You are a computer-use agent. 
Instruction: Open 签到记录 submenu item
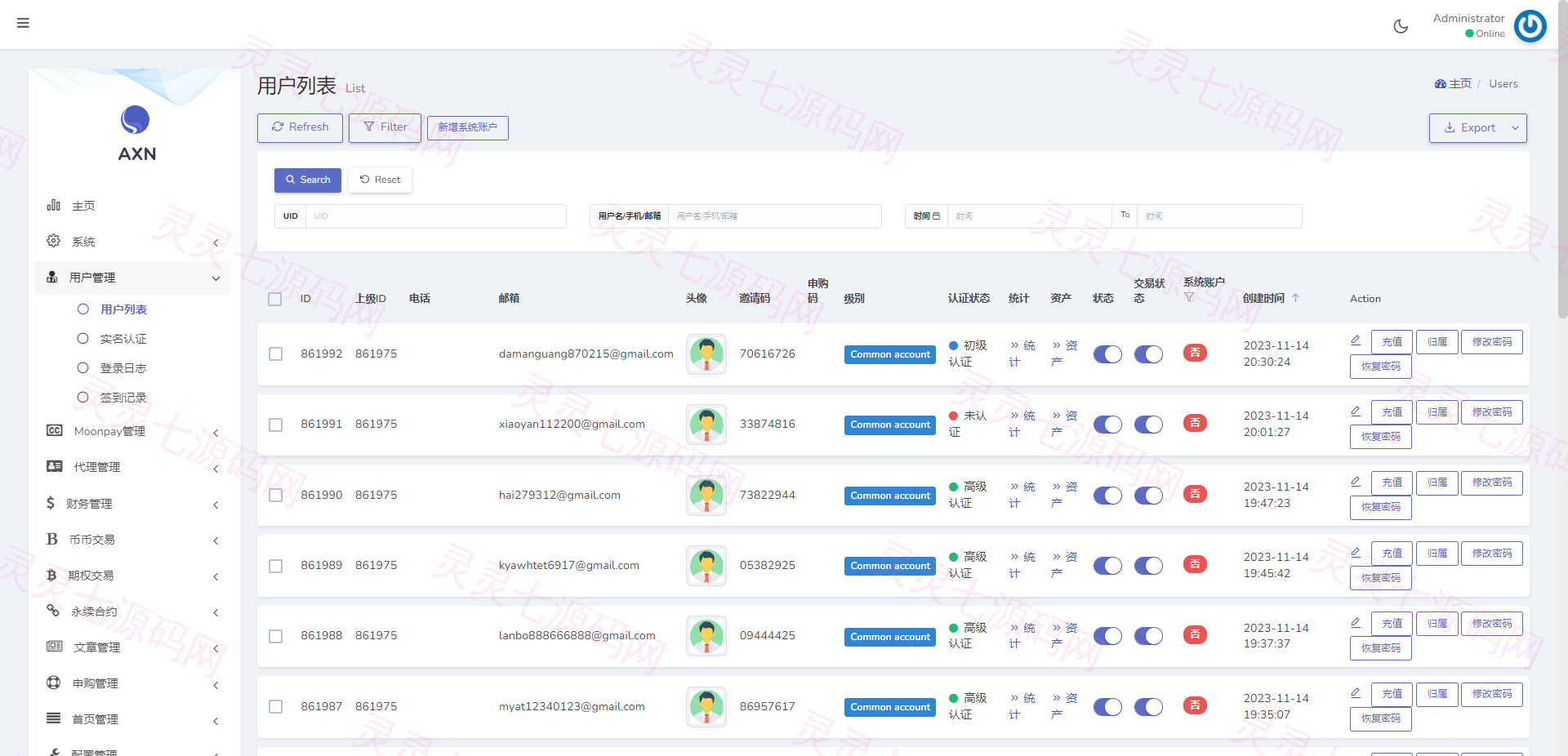pyautogui.click(x=122, y=398)
